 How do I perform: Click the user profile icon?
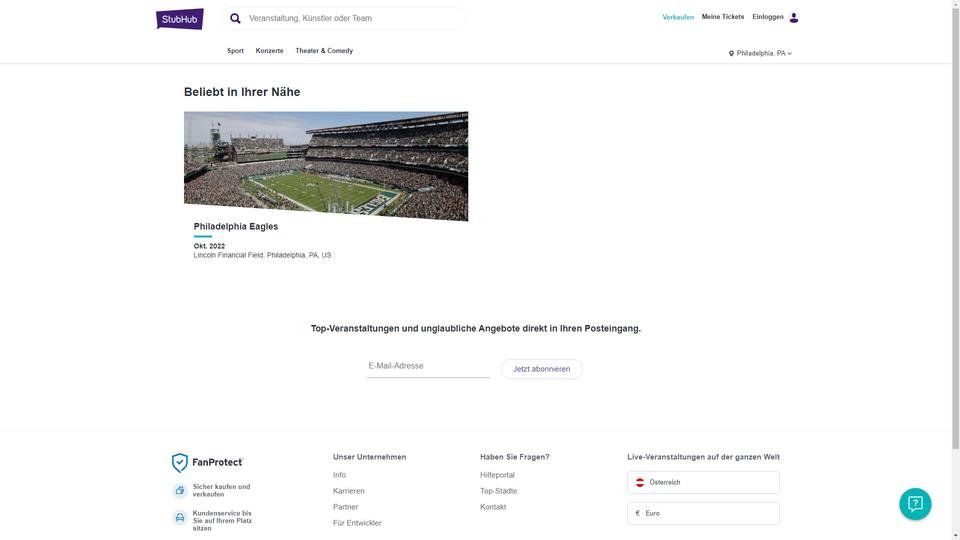793,18
